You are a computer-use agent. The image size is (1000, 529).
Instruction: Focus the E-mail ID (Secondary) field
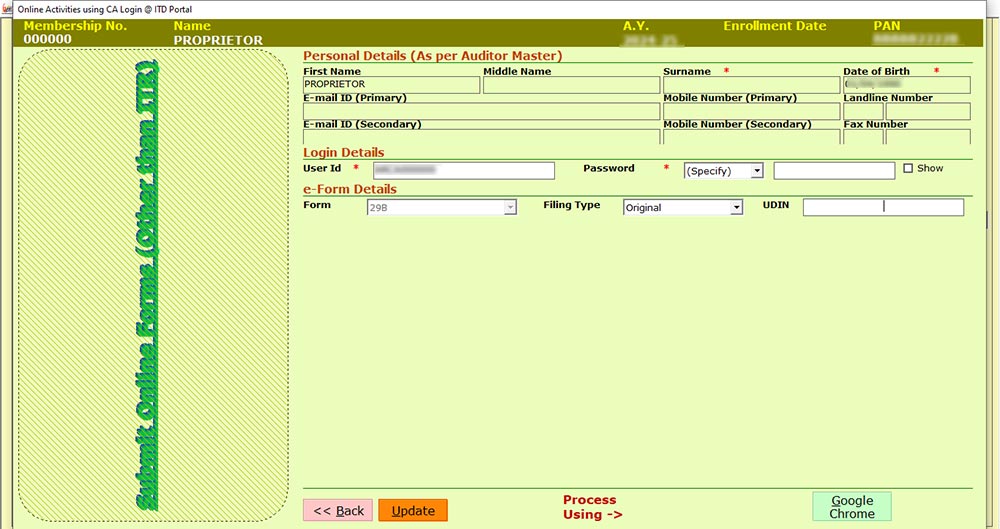pyautogui.click(x=481, y=137)
